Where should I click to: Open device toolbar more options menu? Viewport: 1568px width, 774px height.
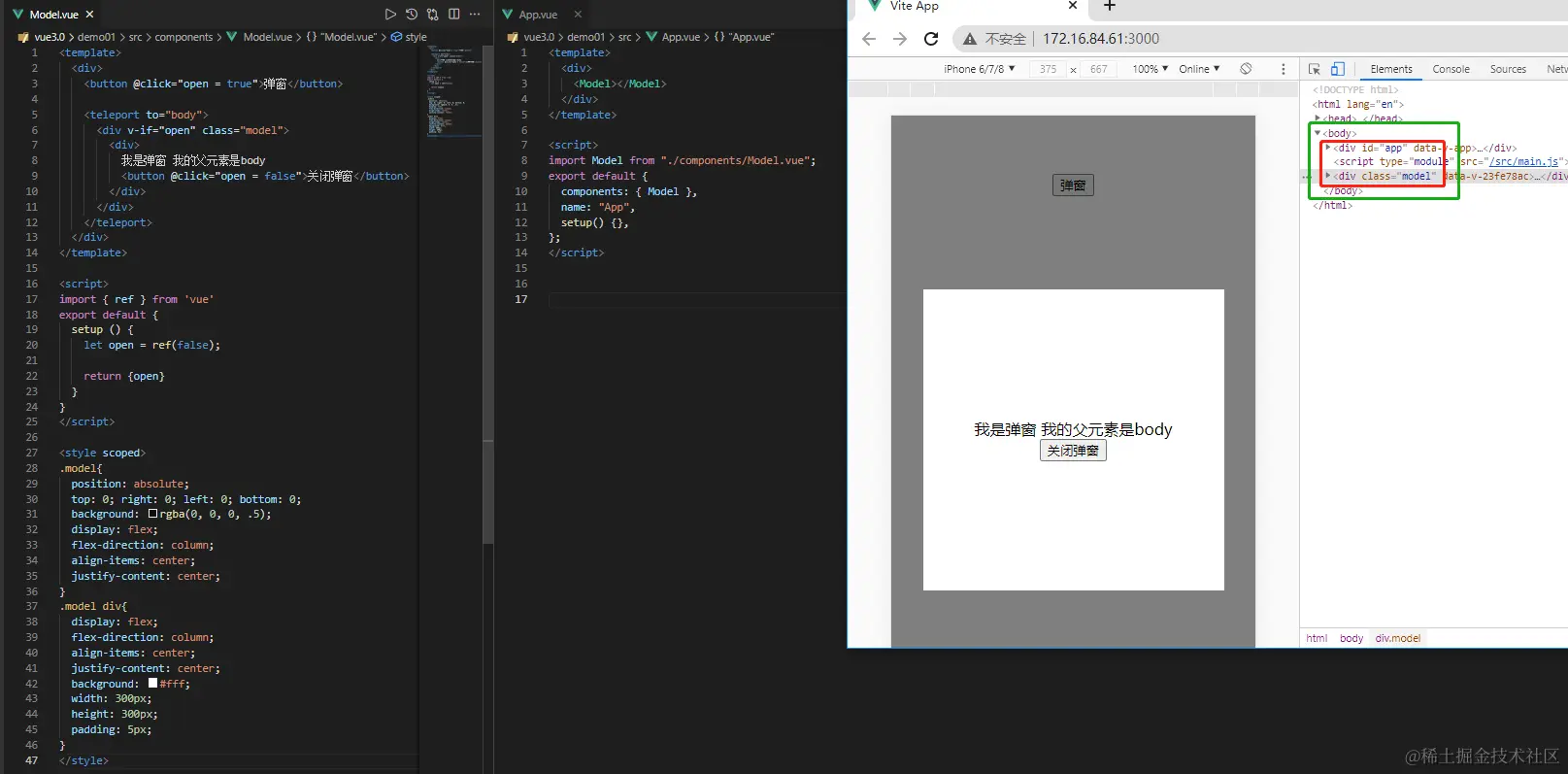[x=1283, y=69]
